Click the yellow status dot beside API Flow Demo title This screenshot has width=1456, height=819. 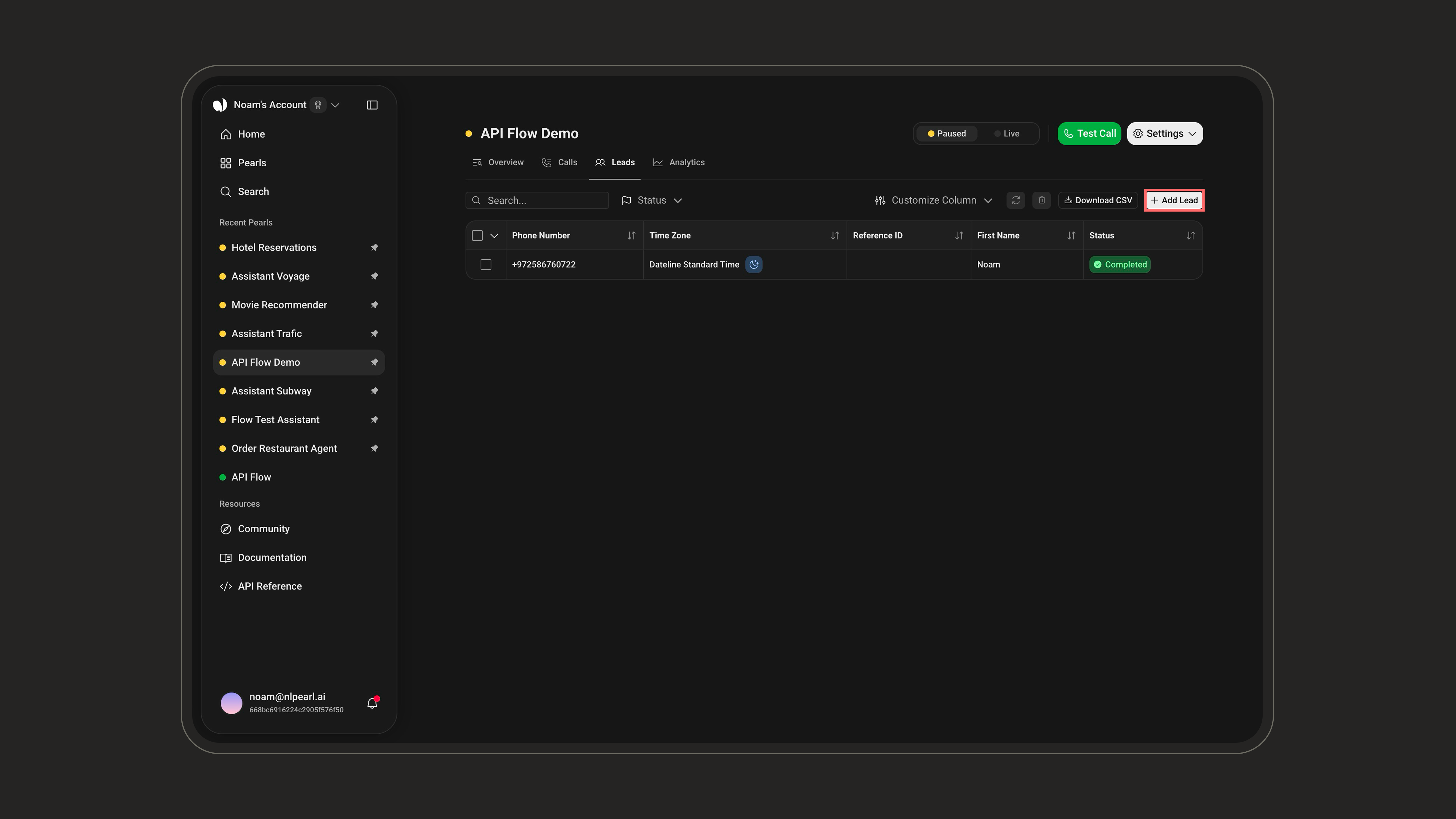click(469, 134)
